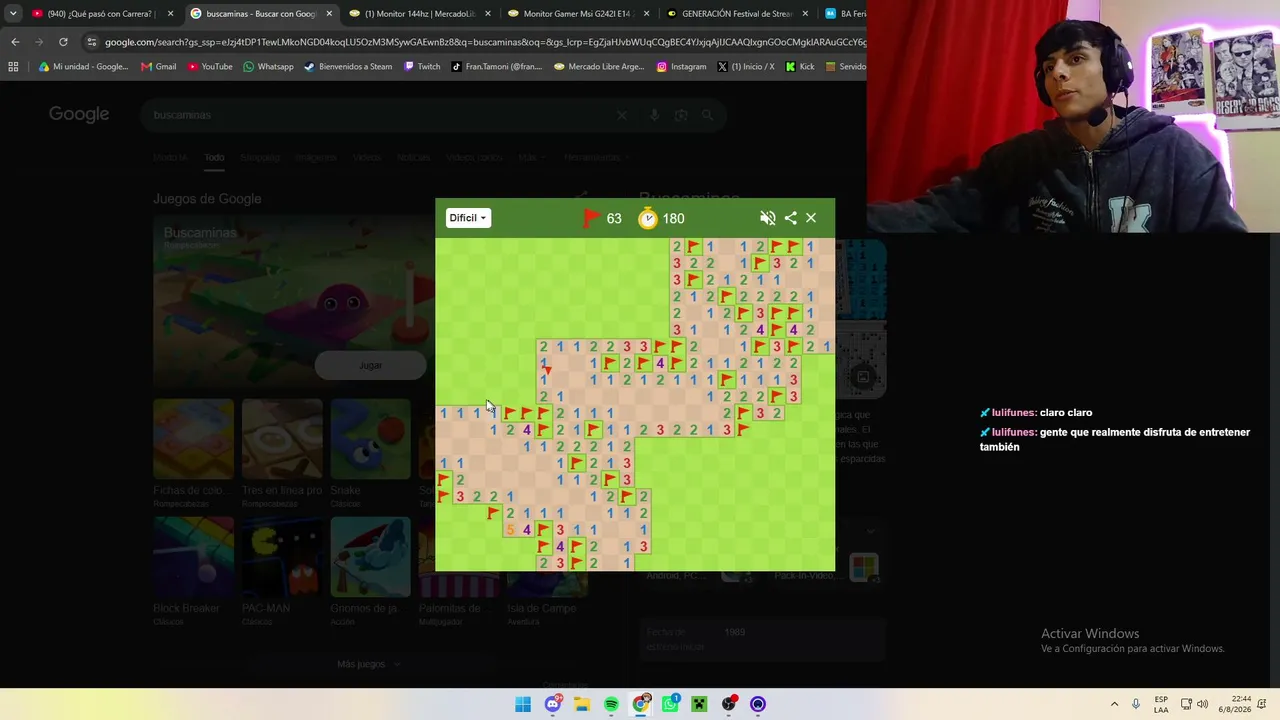Screen dimensions: 1280x720
Task: Open the Windows Start menu
Action: click(523, 704)
